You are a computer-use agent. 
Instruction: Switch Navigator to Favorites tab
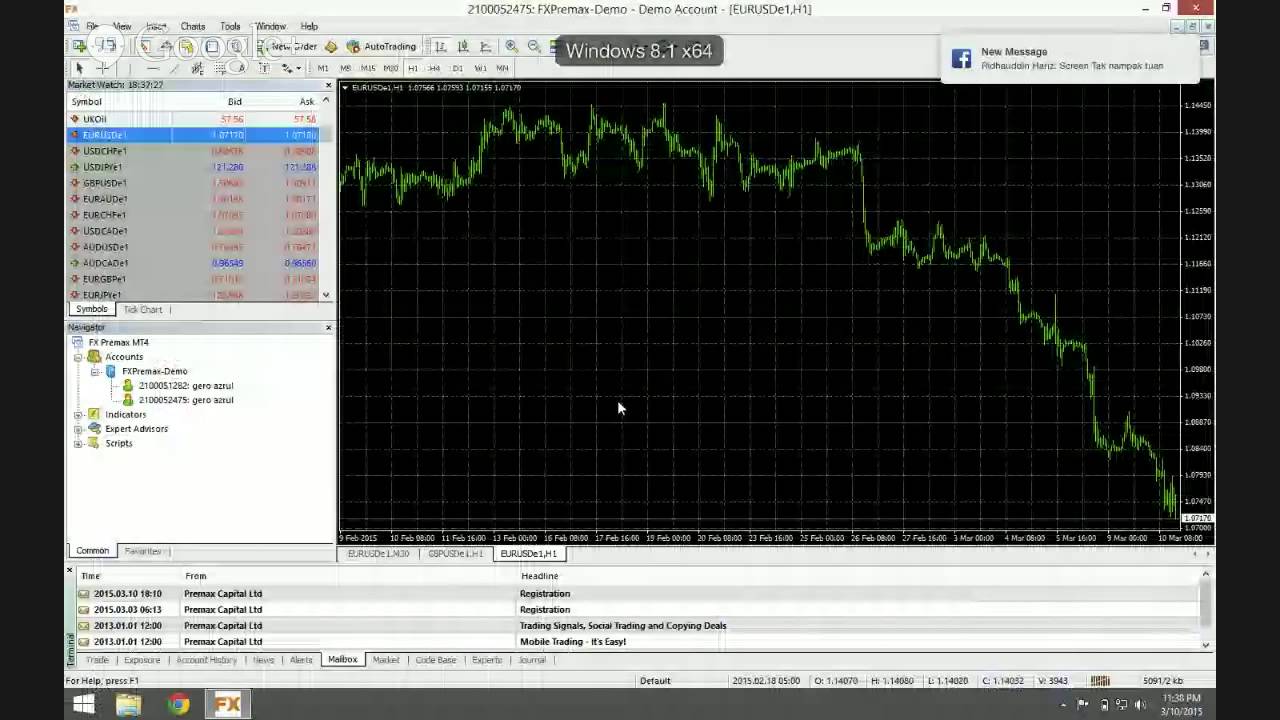click(143, 551)
